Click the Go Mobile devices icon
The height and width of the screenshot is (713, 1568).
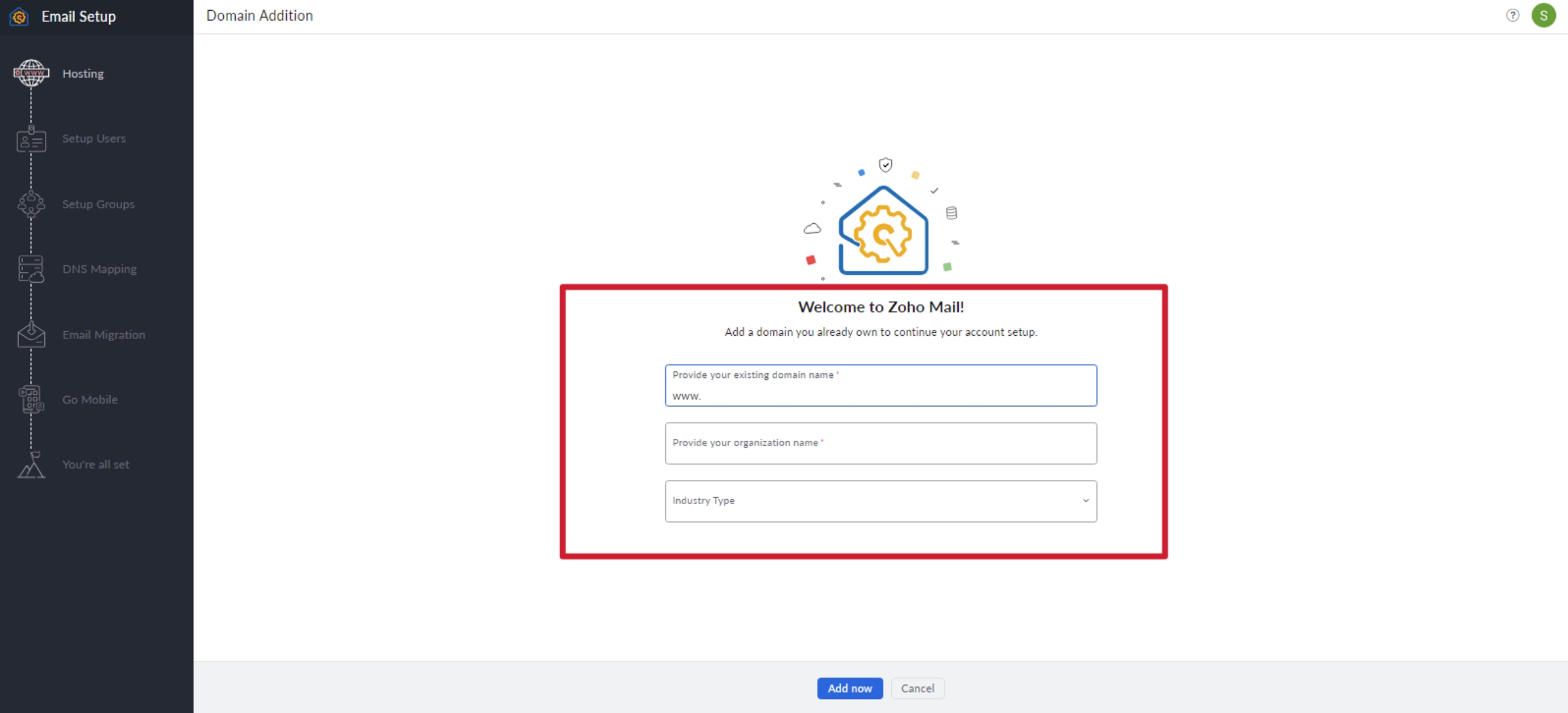pos(31,399)
